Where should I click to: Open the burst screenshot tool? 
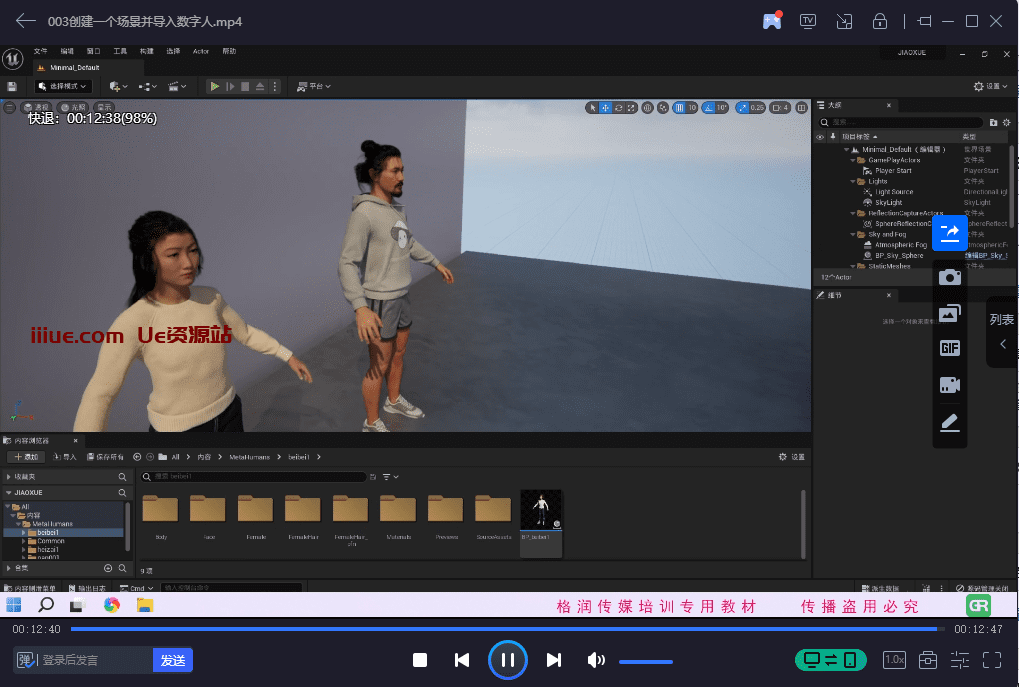(x=949, y=313)
